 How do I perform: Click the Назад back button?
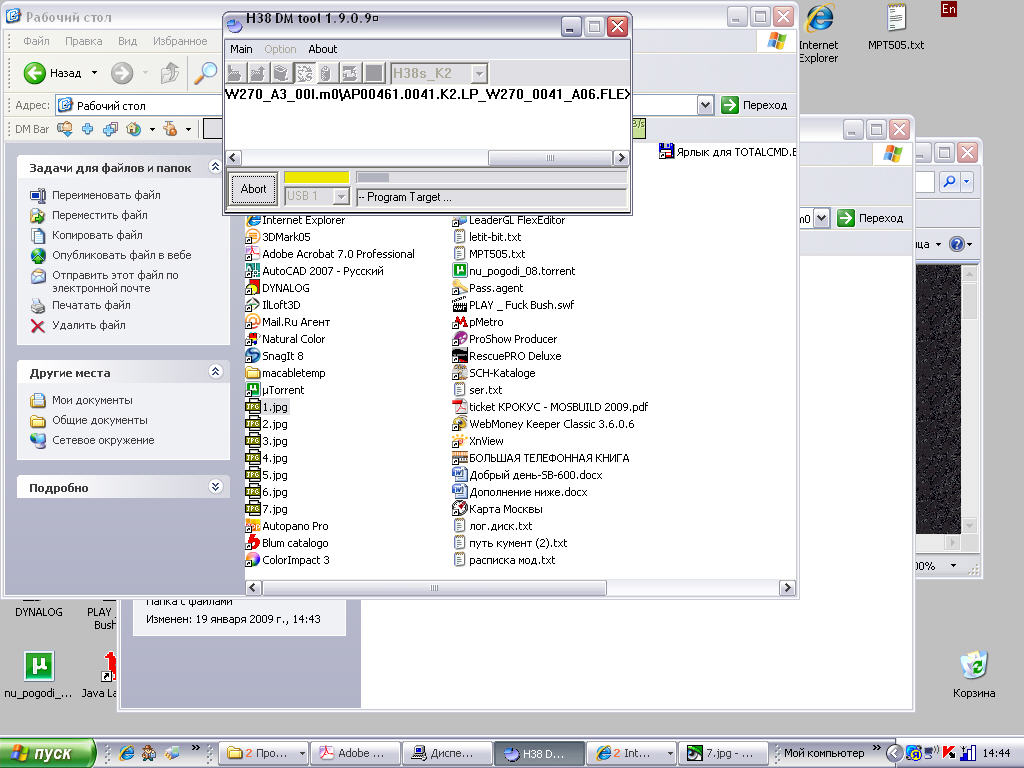coord(53,72)
